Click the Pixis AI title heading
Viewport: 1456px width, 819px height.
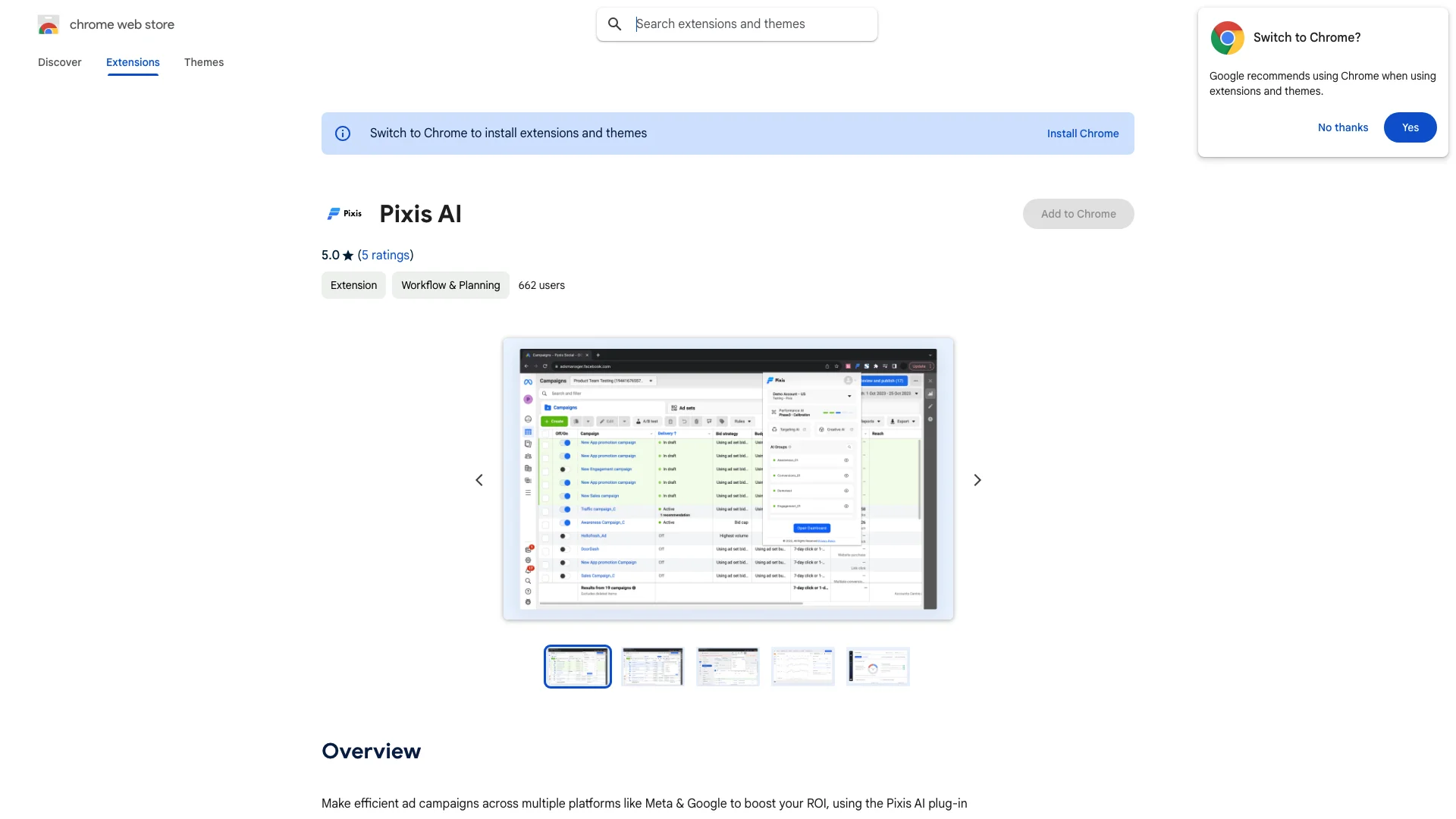[420, 214]
